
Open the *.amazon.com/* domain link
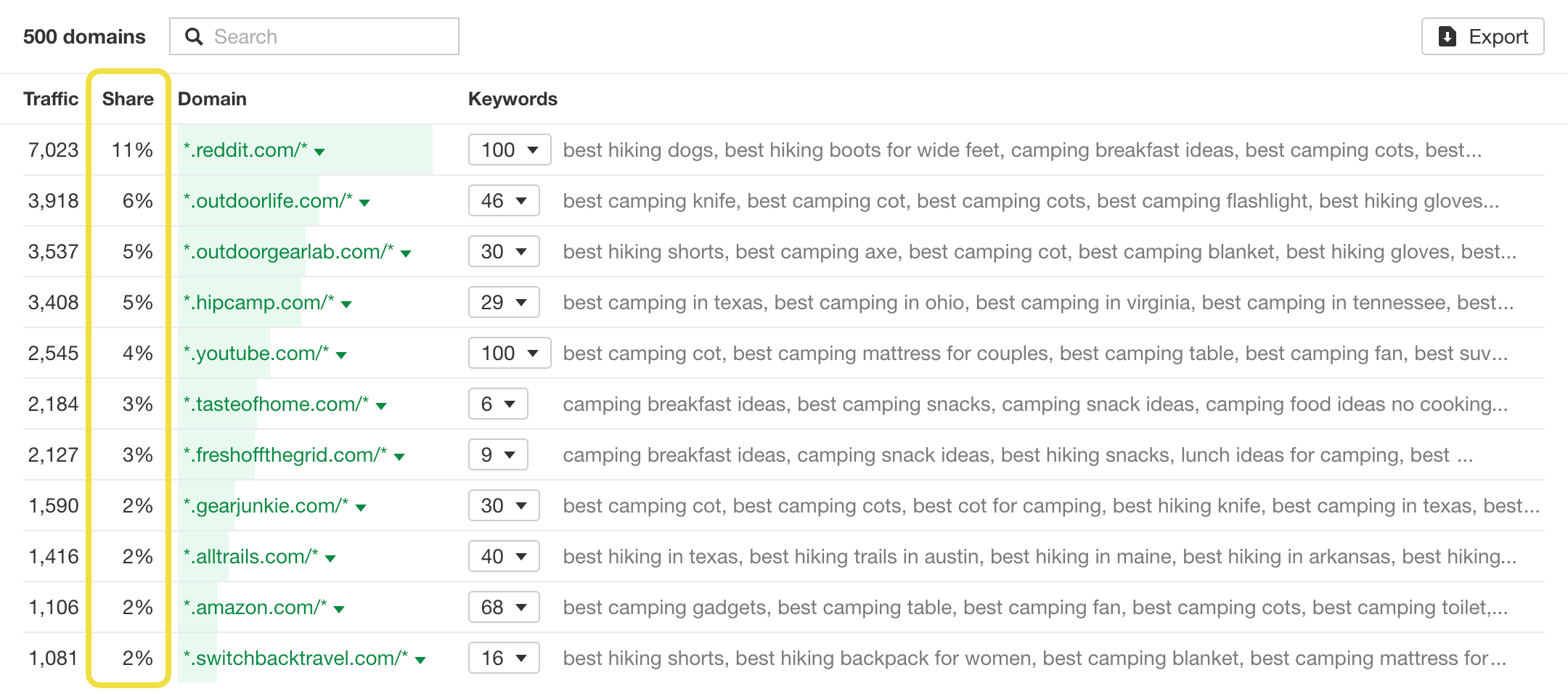[x=255, y=607]
